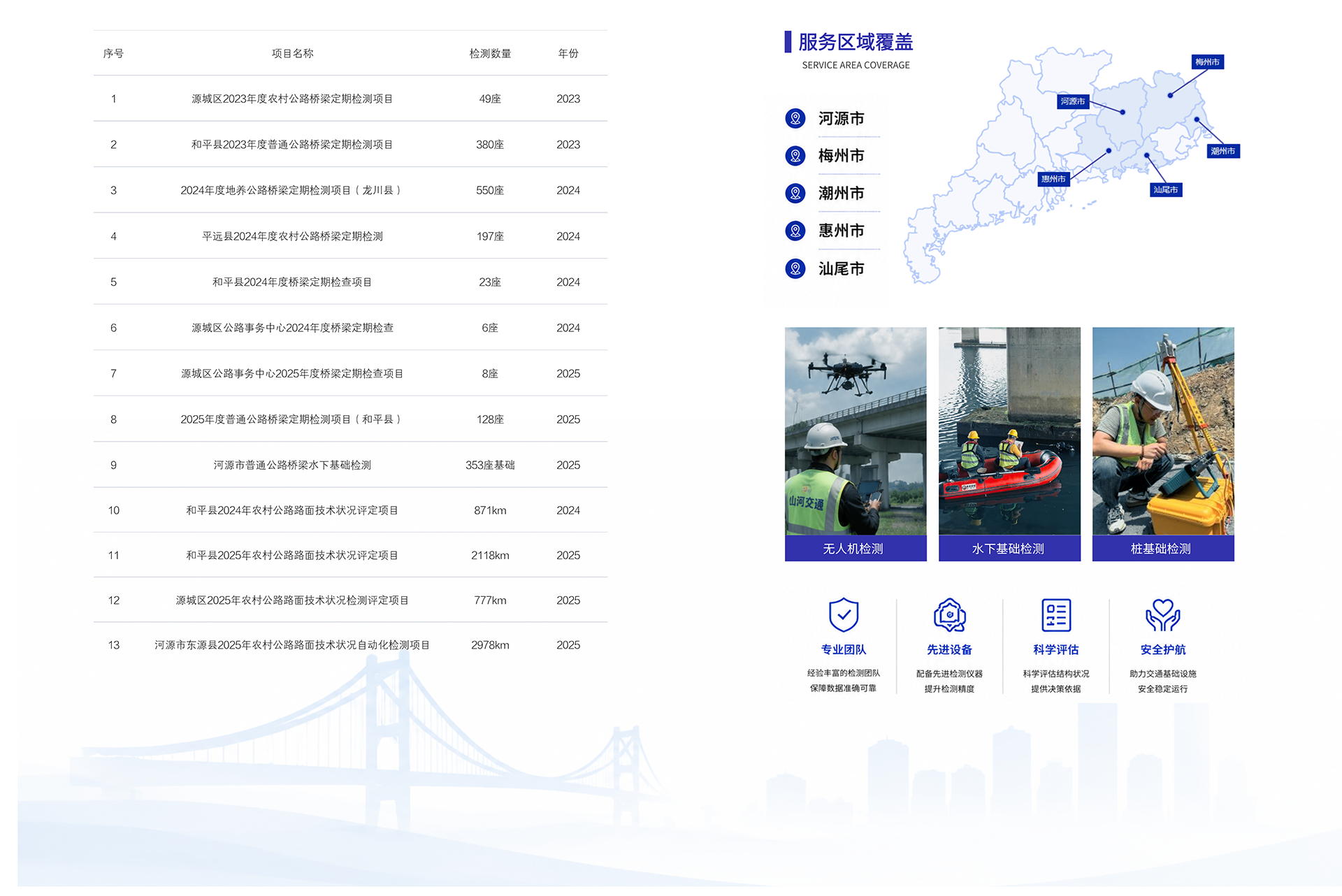The height and width of the screenshot is (896, 1342).
Task: Click the 49座 quantity cell
Action: [490, 99]
